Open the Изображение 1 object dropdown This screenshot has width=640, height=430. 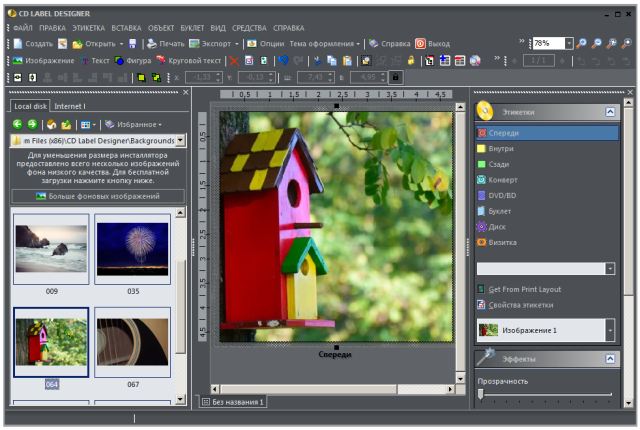[610, 329]
